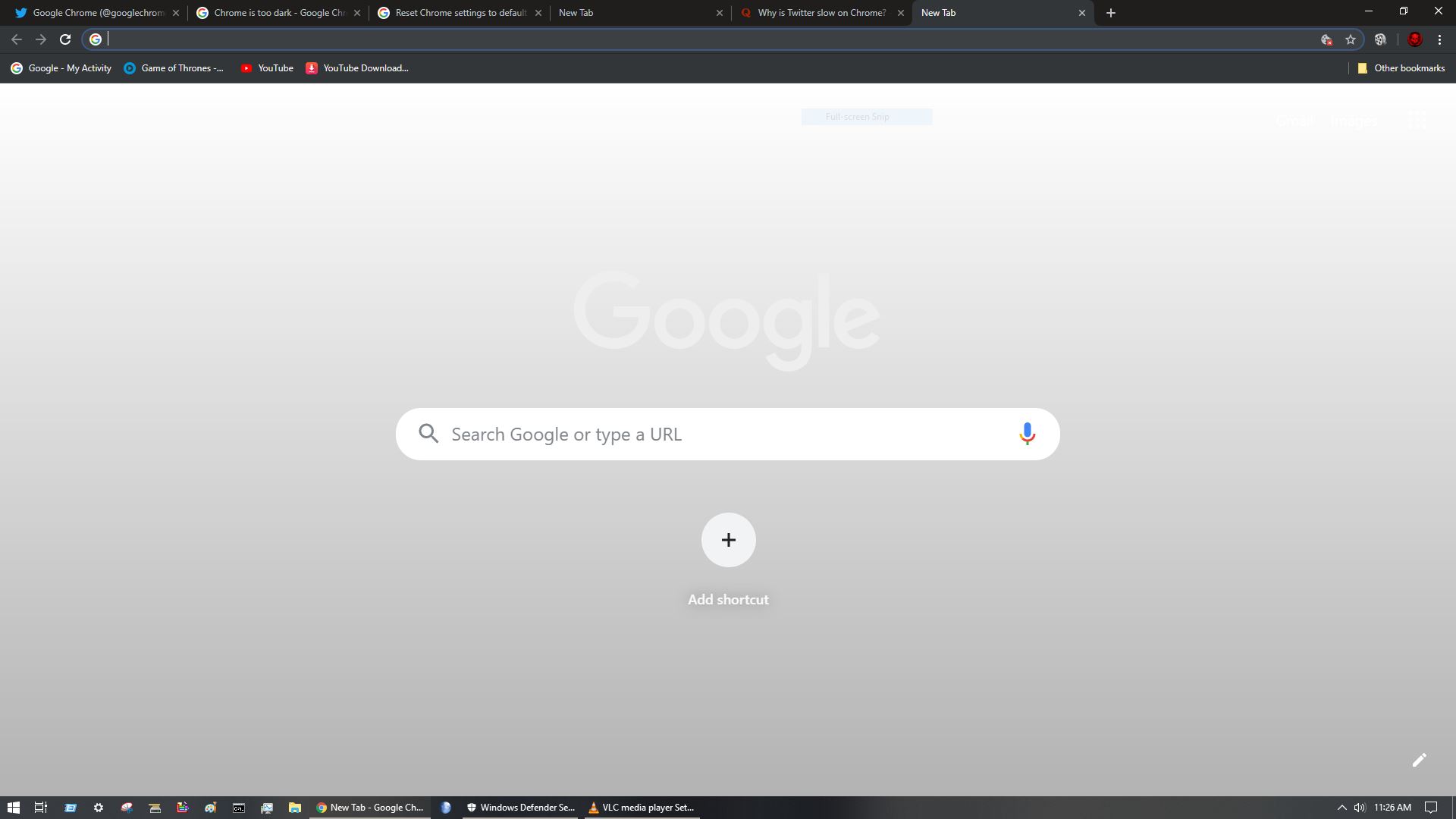Close the Twitter Google Chrome tab
Viewport: 1456px width, 819px height.
pos(176,13)
